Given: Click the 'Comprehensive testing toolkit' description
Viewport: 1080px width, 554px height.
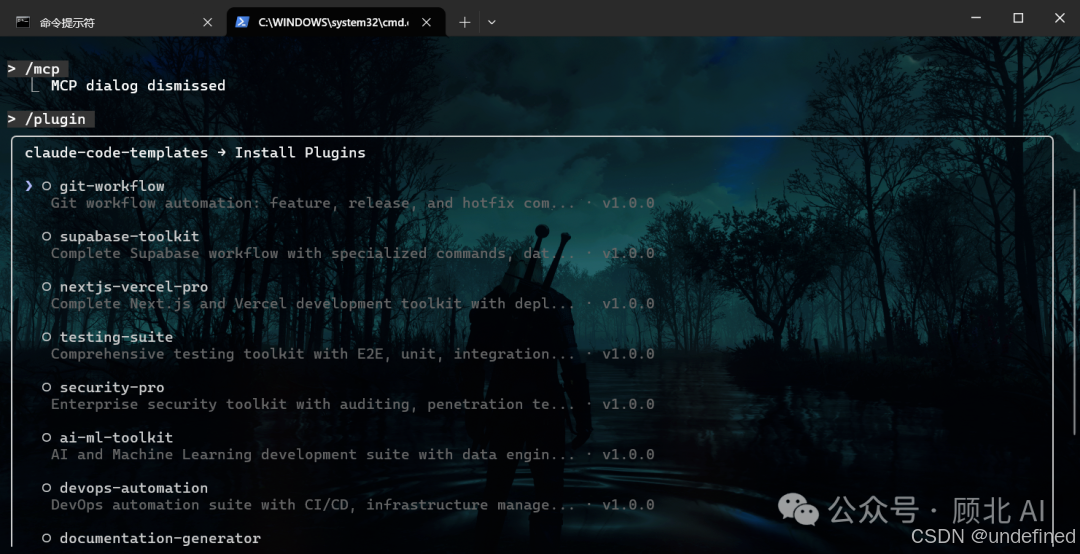Looking at the screenshot, I should [353, 354].
